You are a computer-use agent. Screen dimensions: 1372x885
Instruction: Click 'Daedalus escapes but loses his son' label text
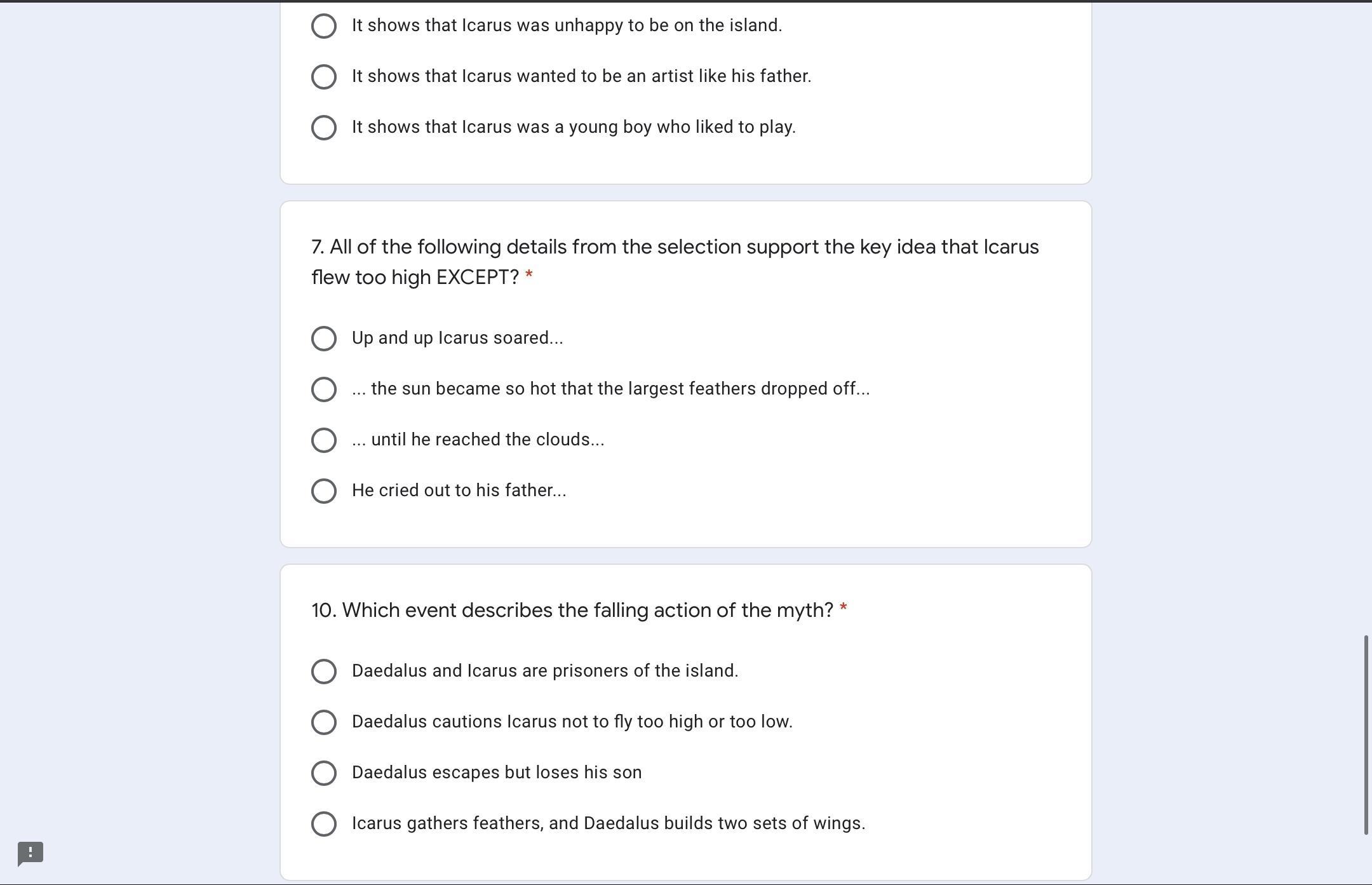[497, 773]
